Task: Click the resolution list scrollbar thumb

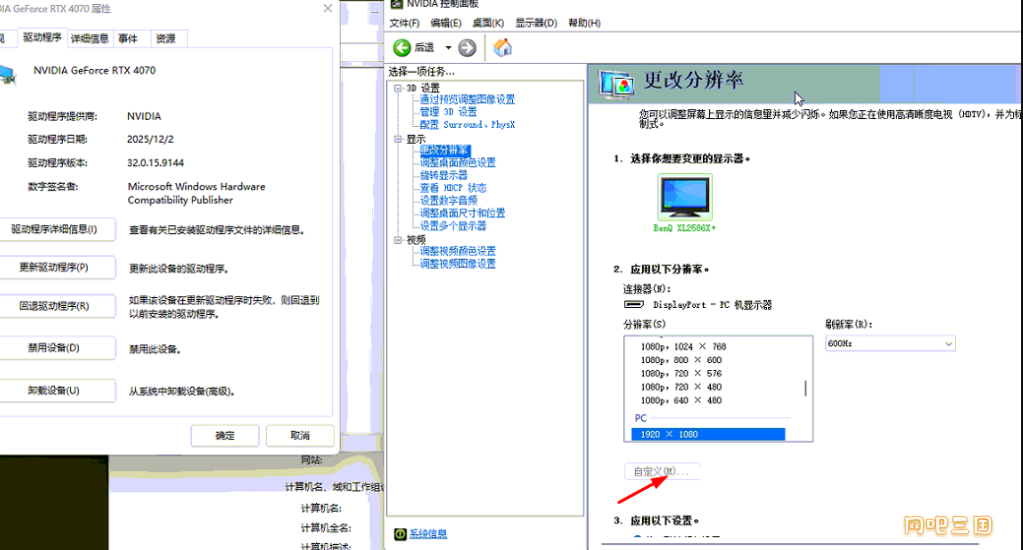Action: coord(805,388)
